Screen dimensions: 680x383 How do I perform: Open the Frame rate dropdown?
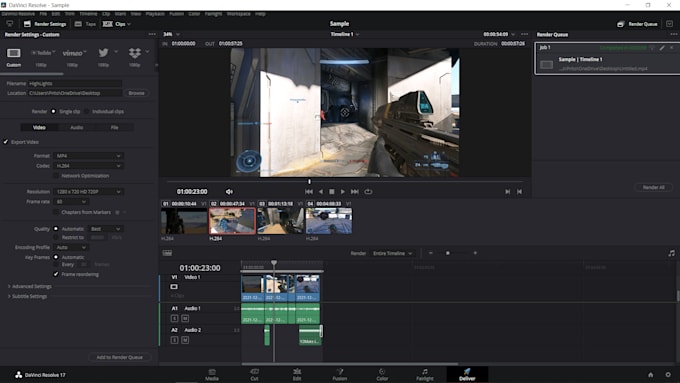point(71,202)
